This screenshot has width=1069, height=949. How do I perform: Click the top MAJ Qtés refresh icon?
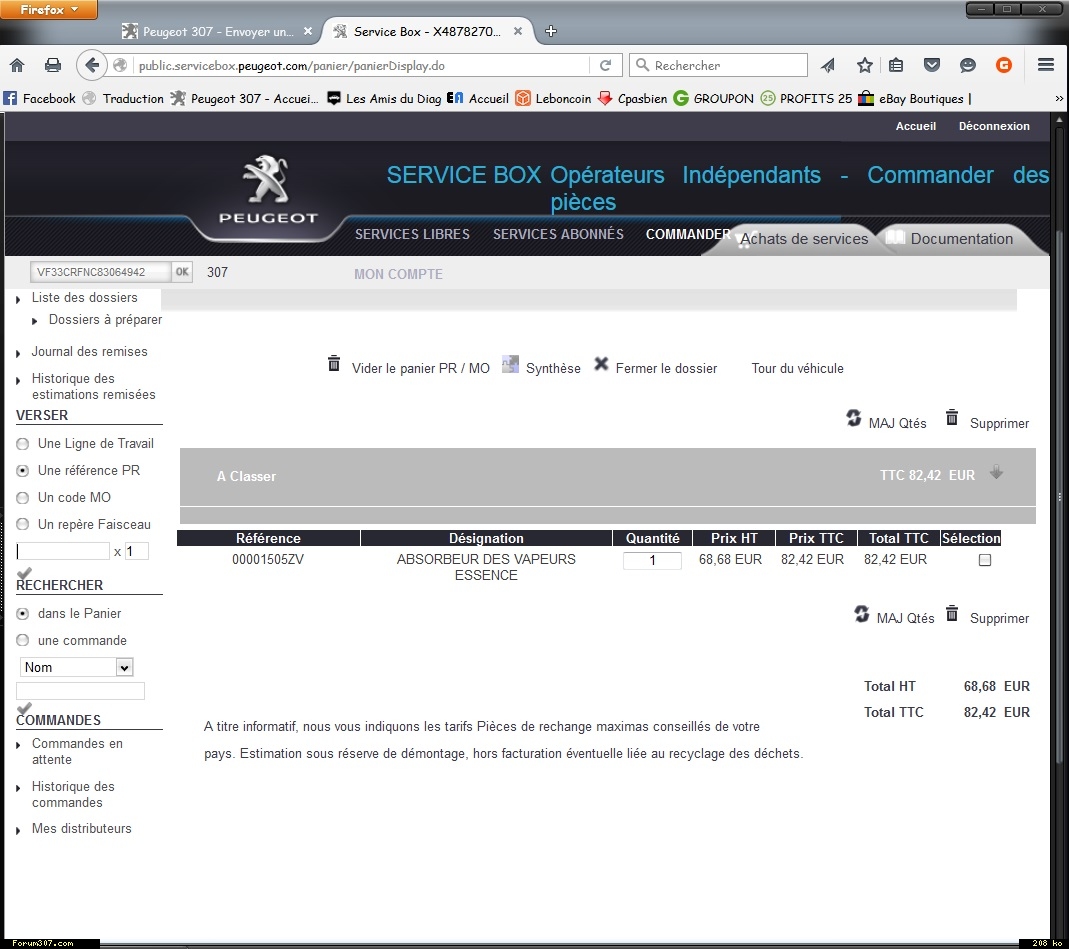[853, 419]
